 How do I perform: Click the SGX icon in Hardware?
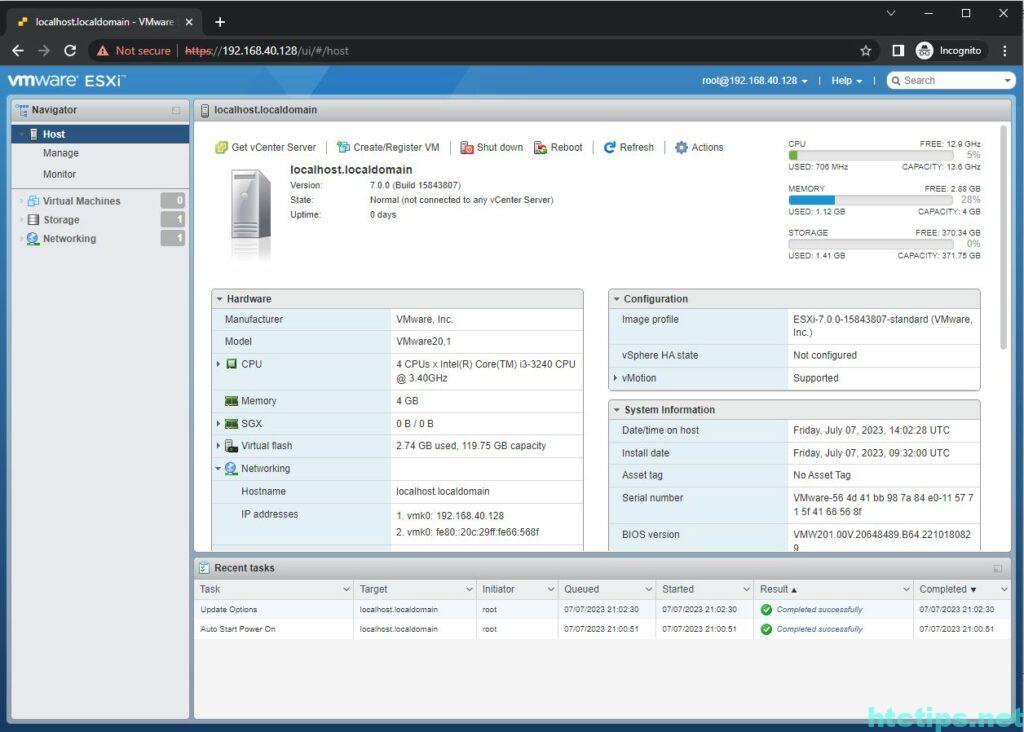click(231, 424)
